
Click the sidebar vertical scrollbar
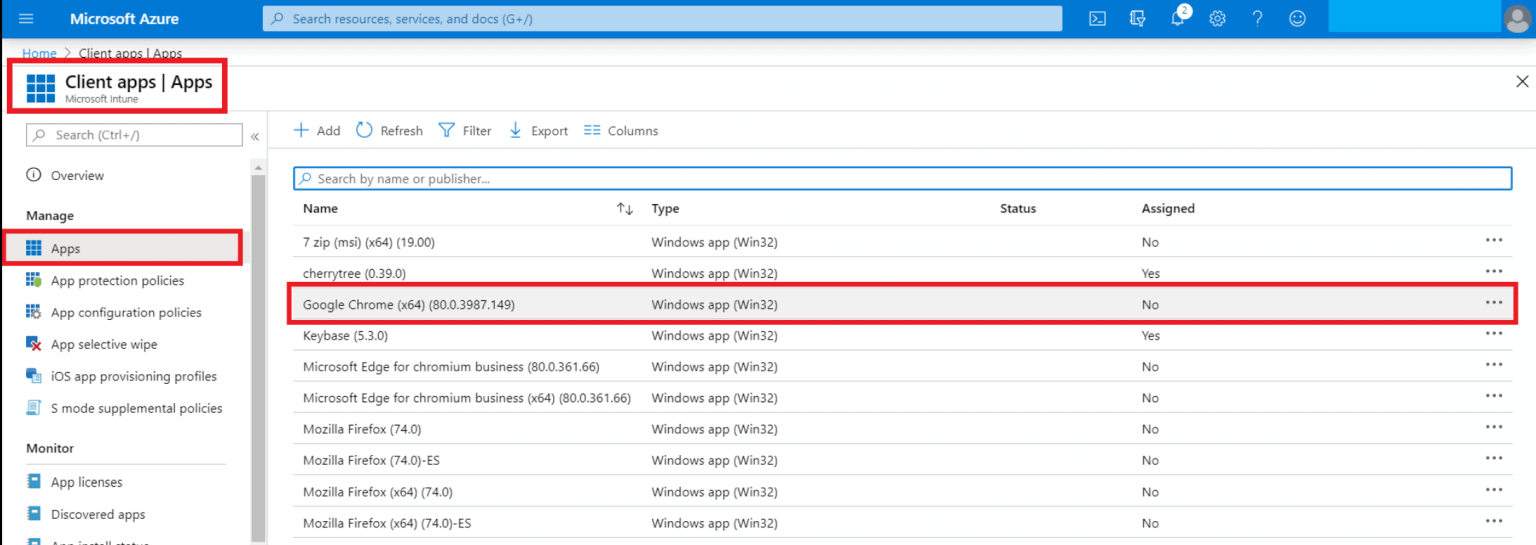(x=259, y=350)
